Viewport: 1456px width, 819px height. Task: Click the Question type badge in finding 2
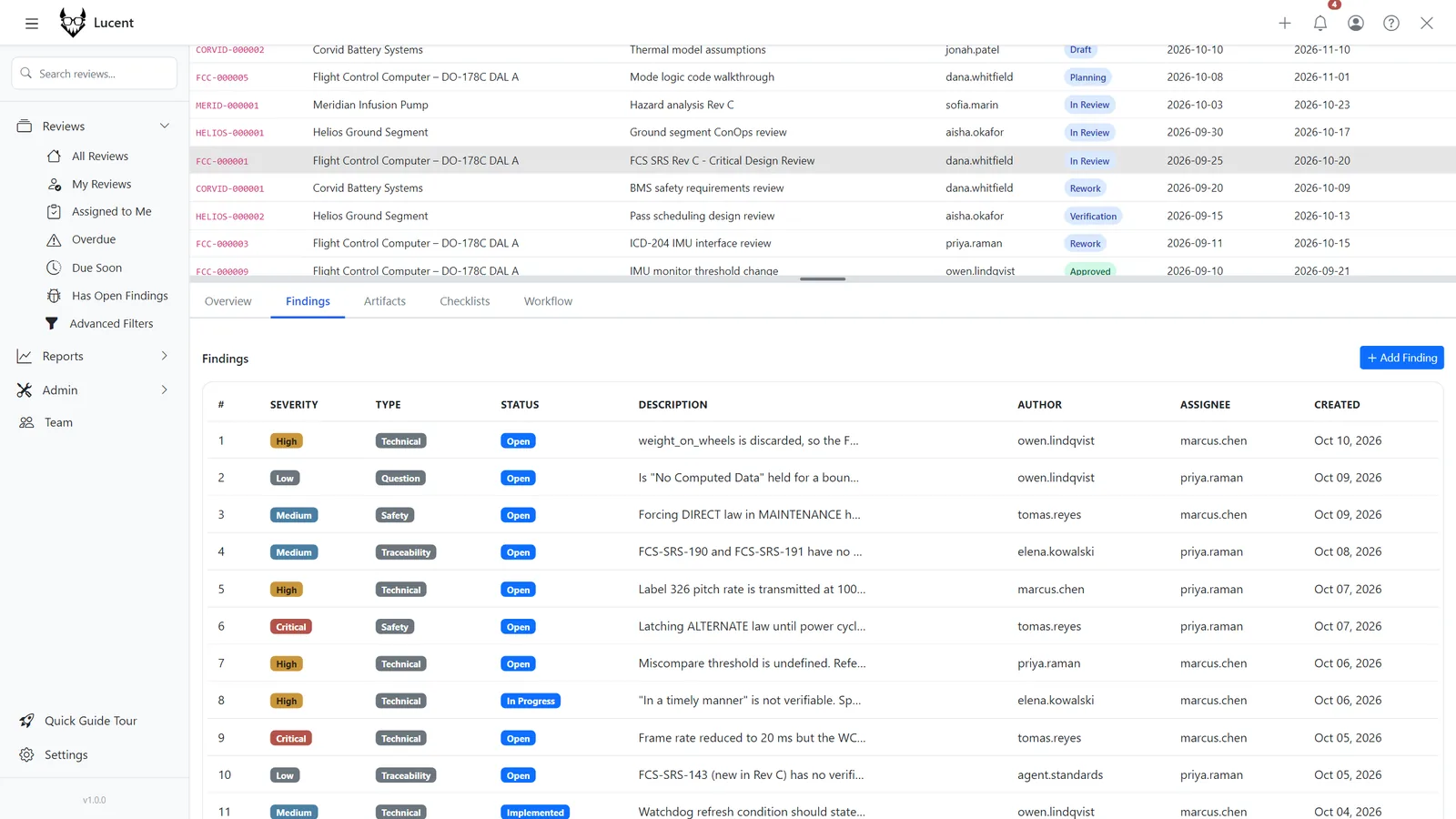[400, 479]
